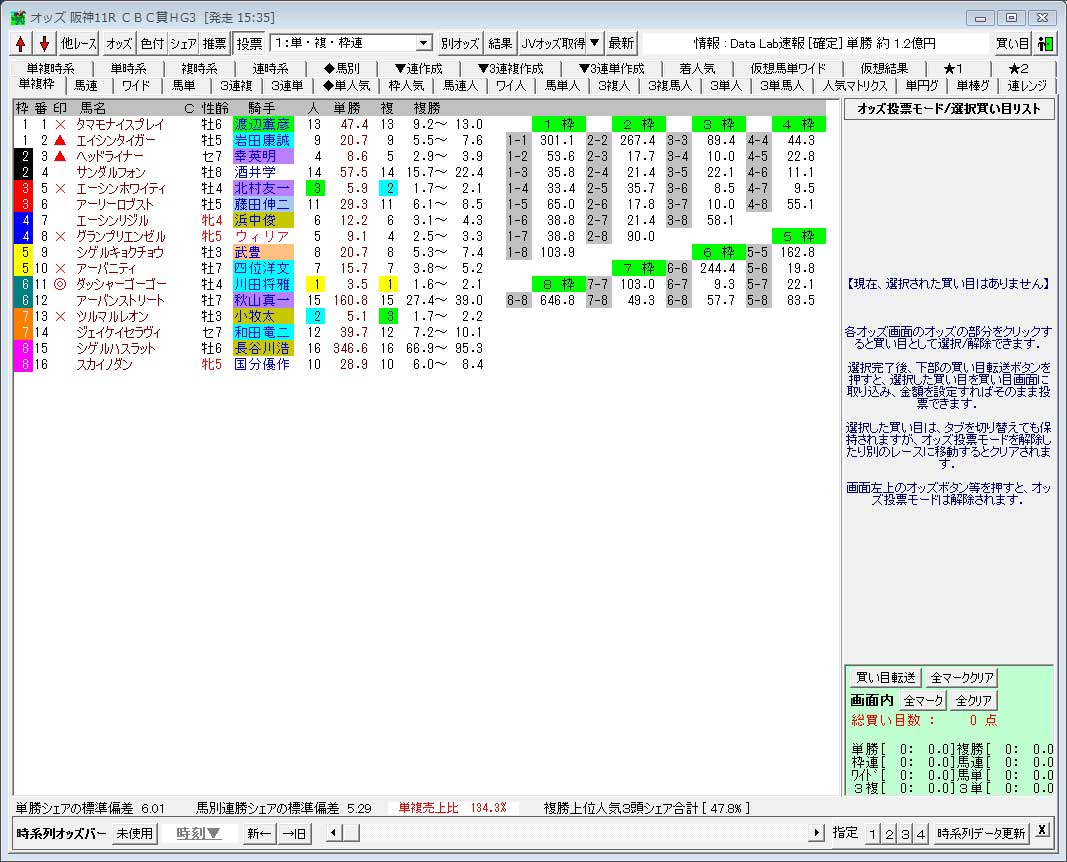Click the time-series odds scrollbar track
Image resolution: width=1067 pixels, height=862 pixels.
(x=580, y=833)
